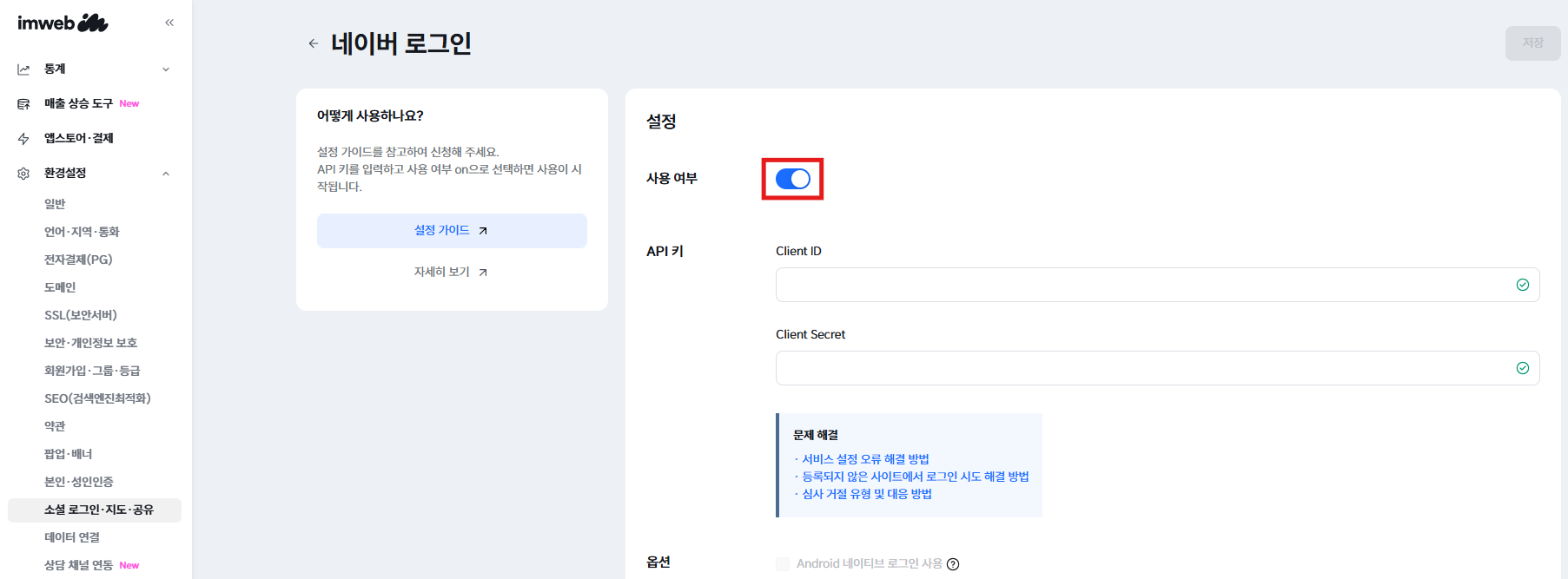Click the 통계 chart icon
This screenshot has width=1568, height=579.
pos(23,69)
